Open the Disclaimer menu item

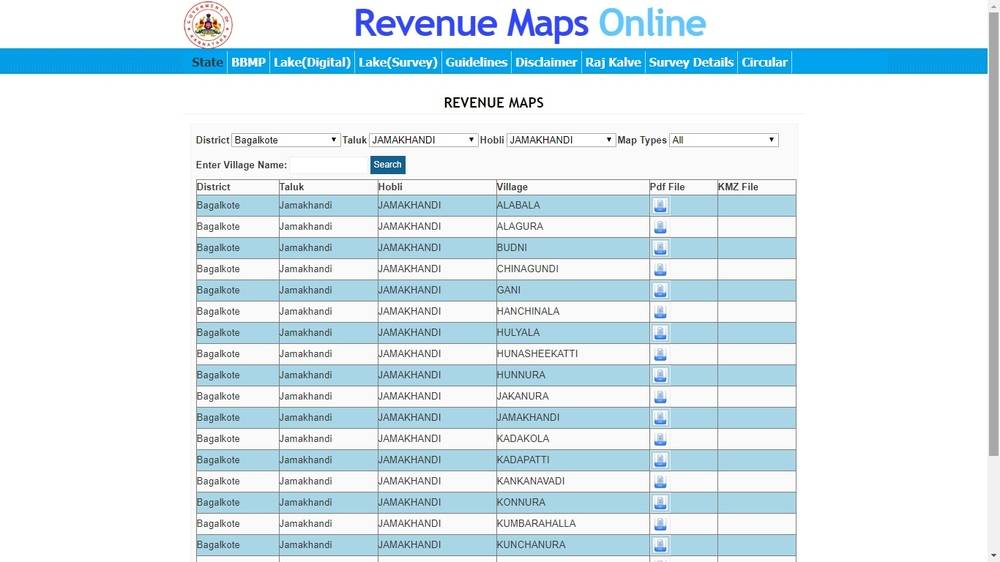(546, 62)
